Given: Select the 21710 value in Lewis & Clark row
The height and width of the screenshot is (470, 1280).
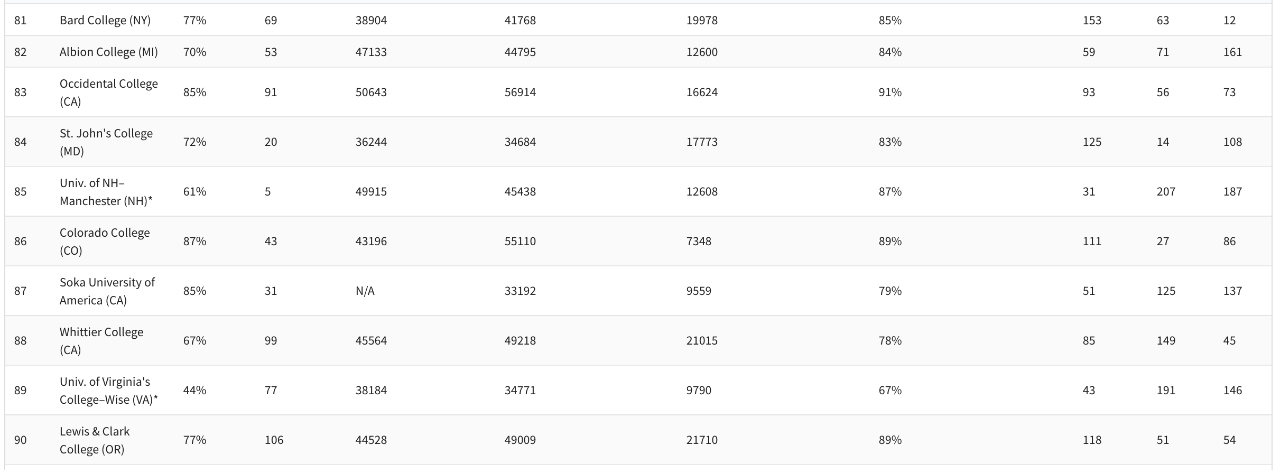Looking at the screenshot, I should click(702, 440).
